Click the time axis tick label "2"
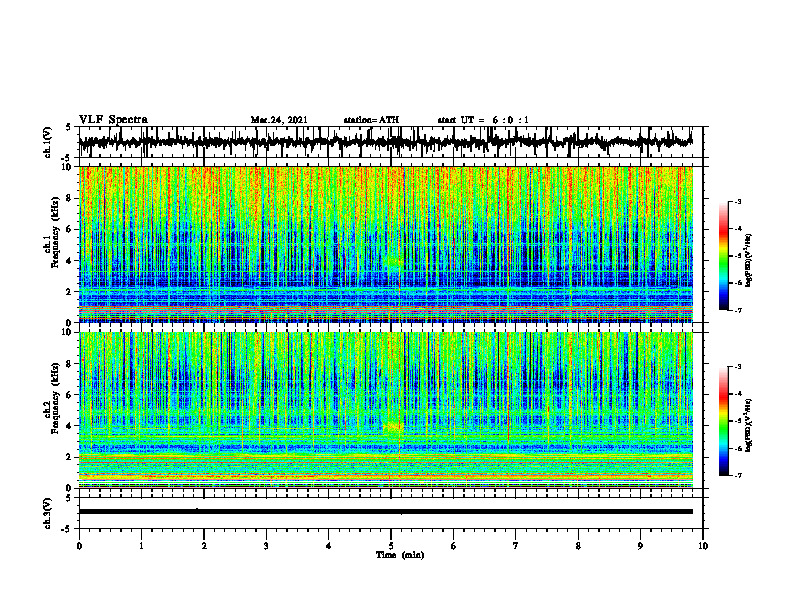The width and height of the screenshot is (792, 612). (204, 546)
